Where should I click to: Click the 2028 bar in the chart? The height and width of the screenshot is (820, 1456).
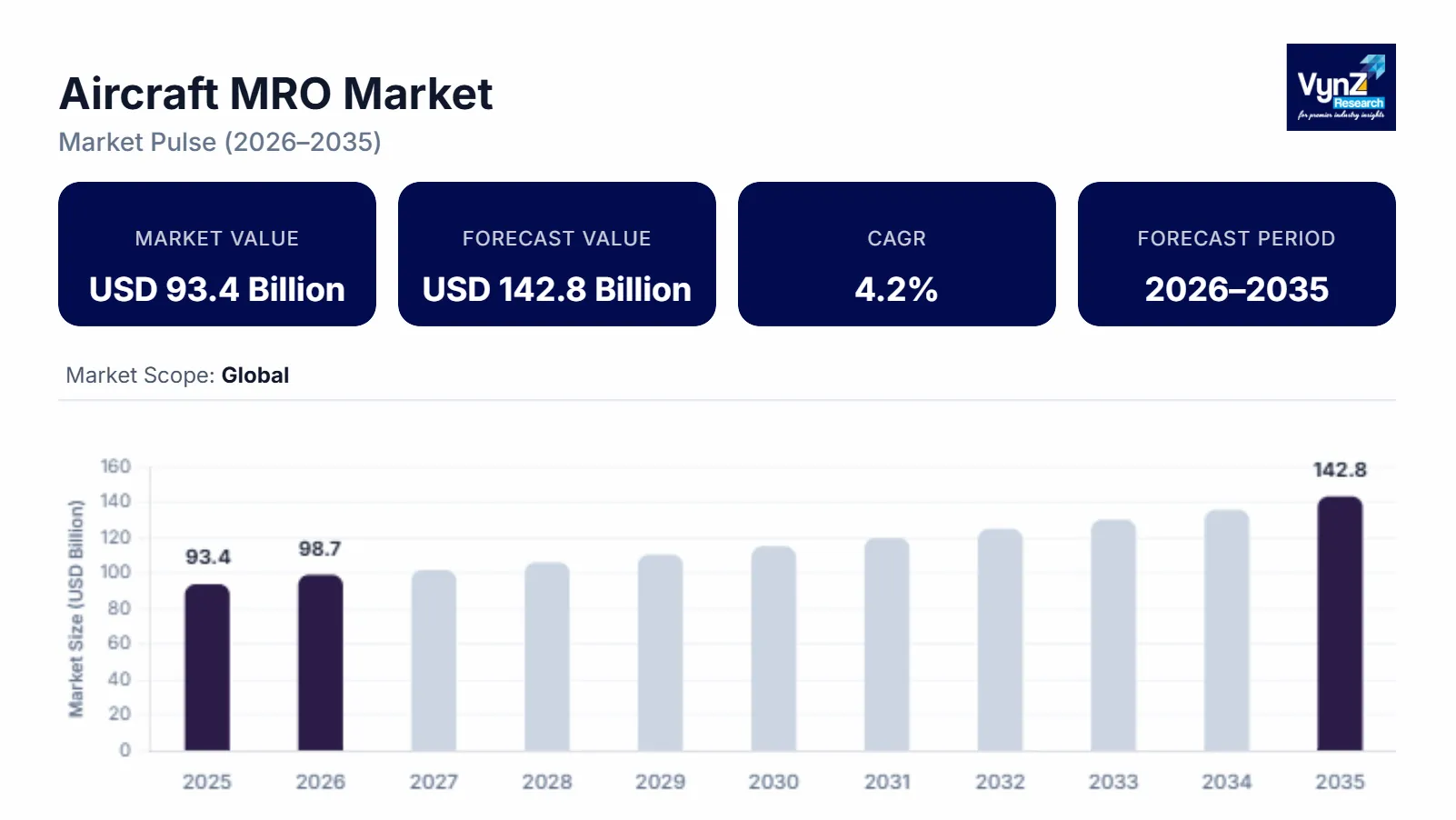click(x=547, y=656)
